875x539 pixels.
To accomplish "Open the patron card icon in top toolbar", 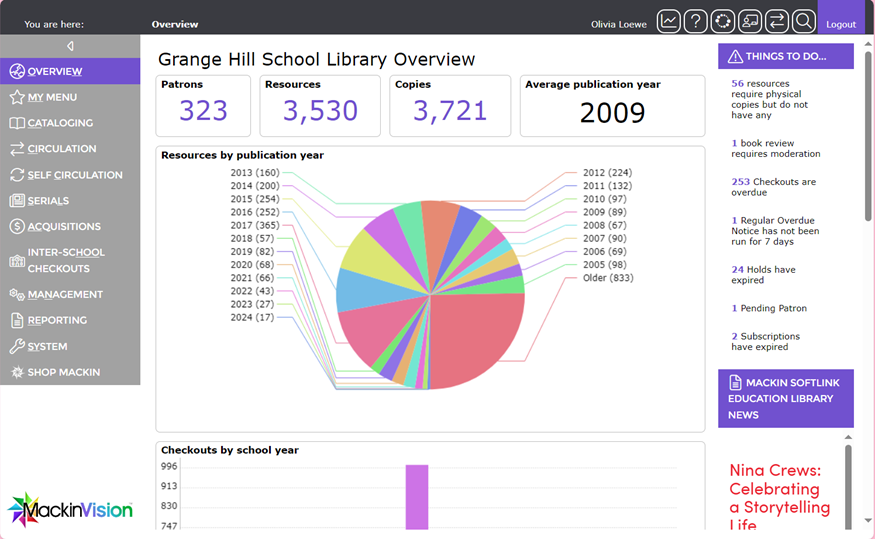I will click(x=750, y=22).
